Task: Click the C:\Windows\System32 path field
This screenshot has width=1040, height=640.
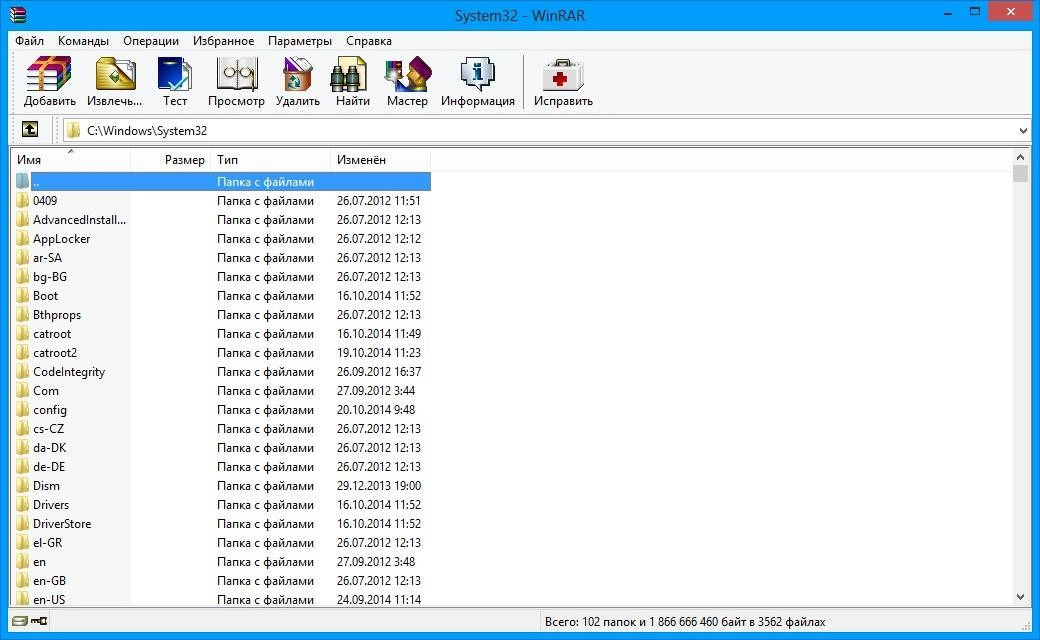Action: click(547, 131)
